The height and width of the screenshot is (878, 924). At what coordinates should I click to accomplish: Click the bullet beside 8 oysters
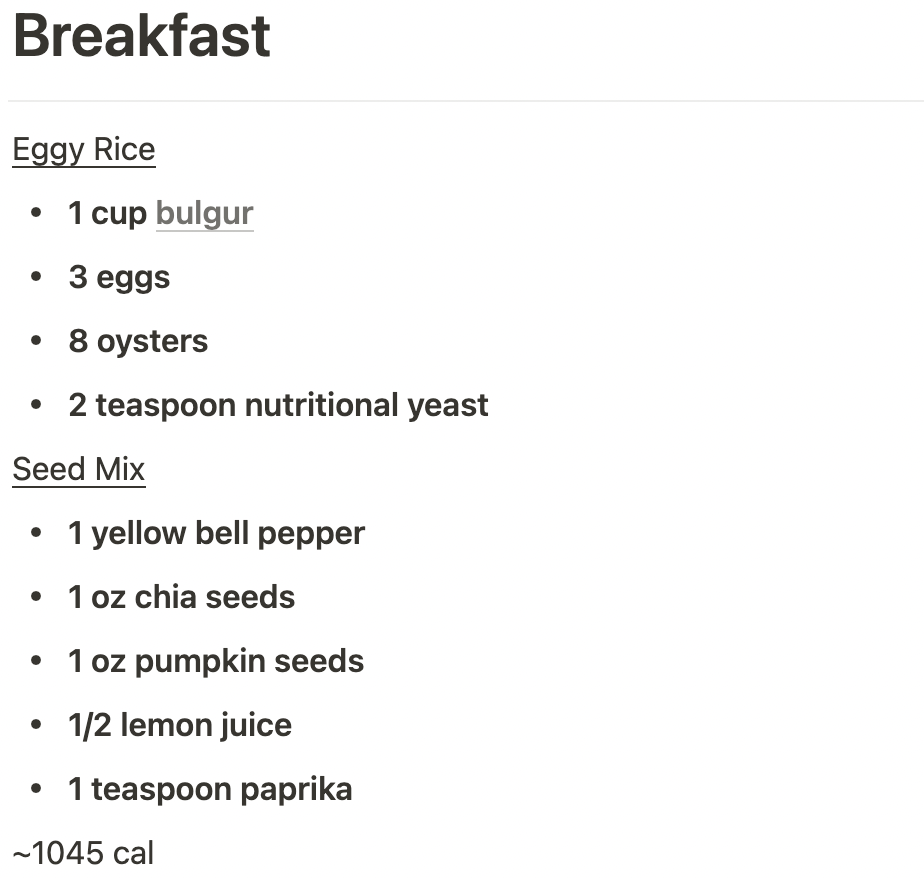pos(38,341)
